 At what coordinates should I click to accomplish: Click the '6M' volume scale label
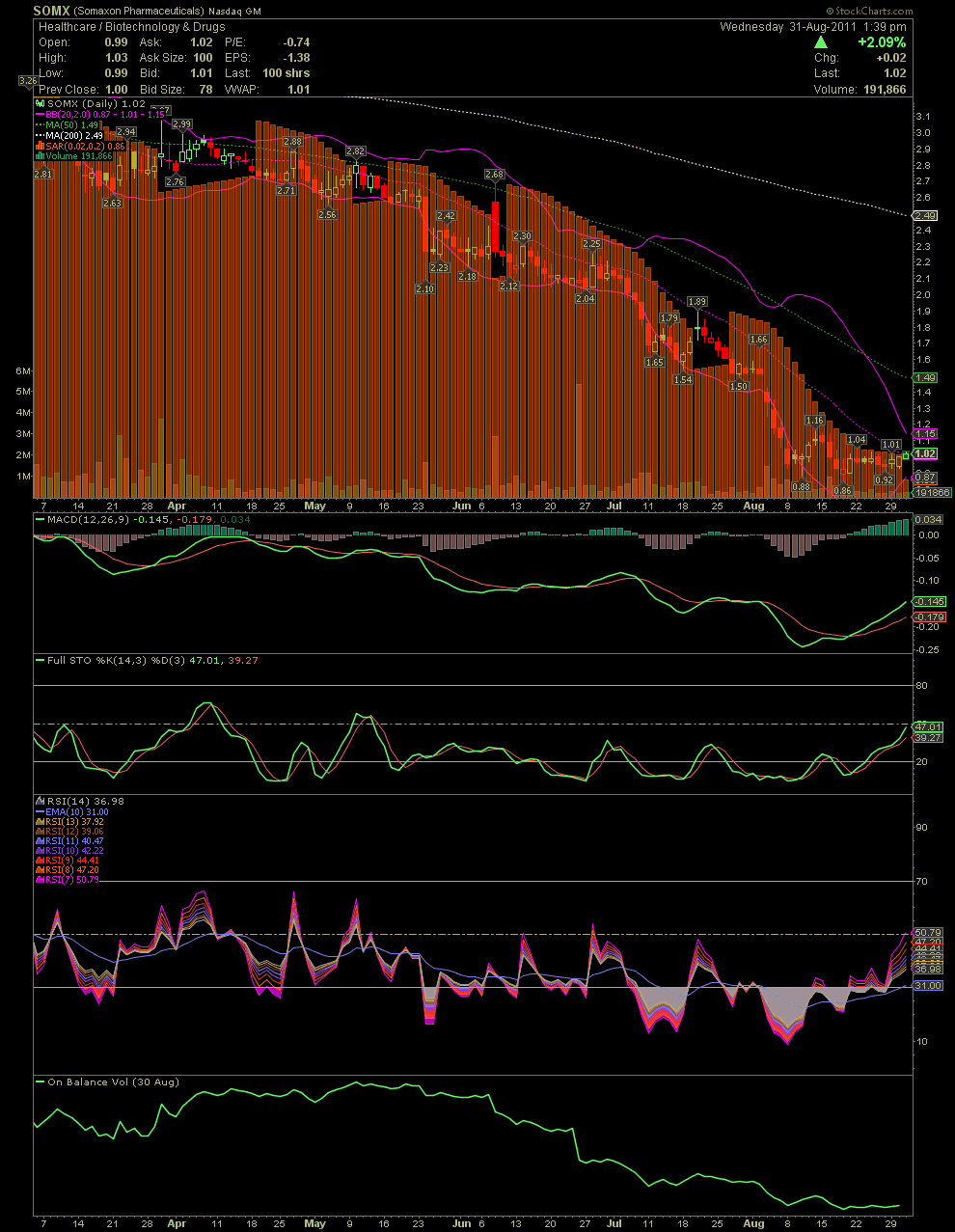point(23,370)
